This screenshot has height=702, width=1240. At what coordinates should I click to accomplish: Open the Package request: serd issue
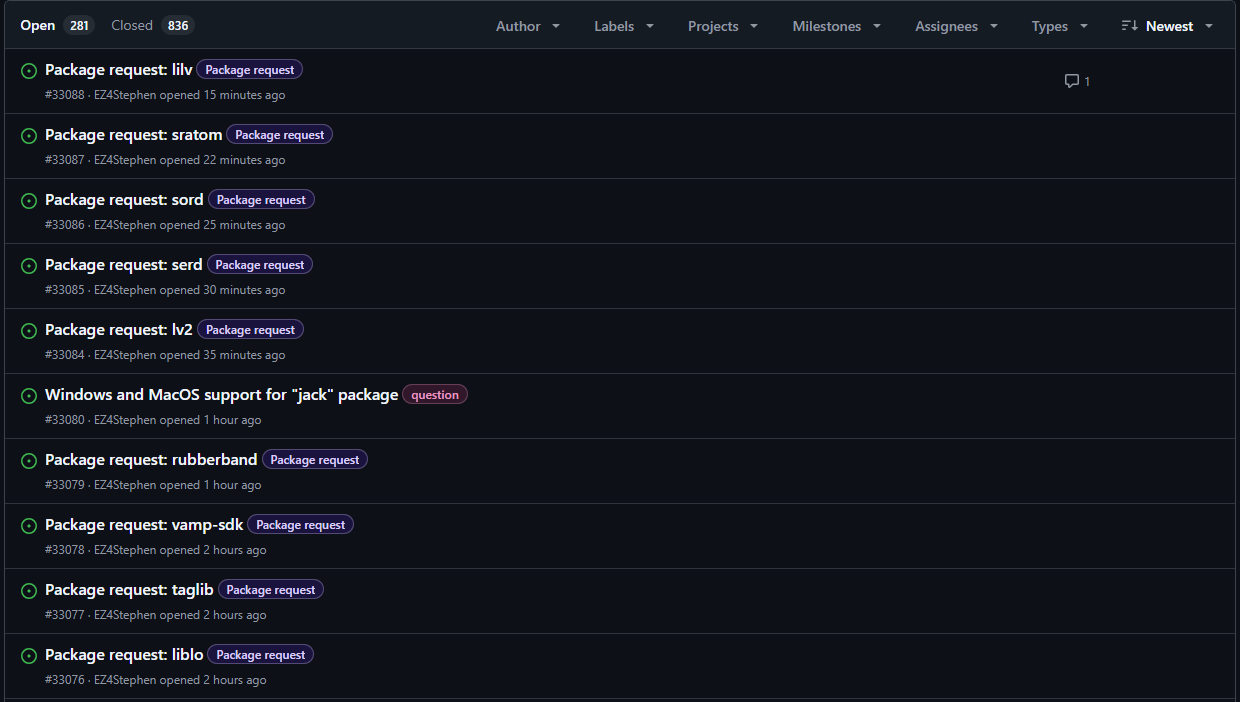point(123,265)
